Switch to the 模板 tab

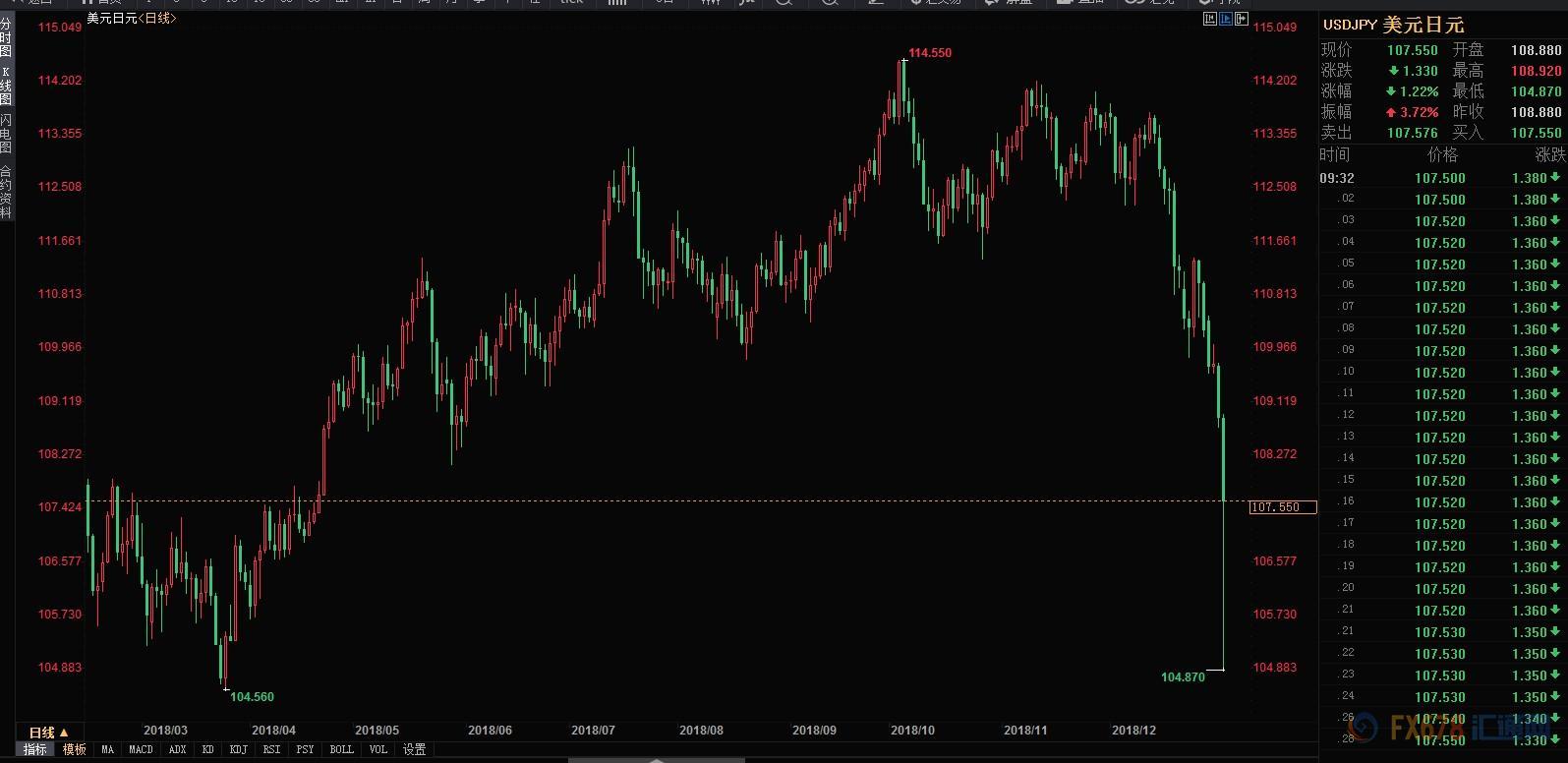75,749
